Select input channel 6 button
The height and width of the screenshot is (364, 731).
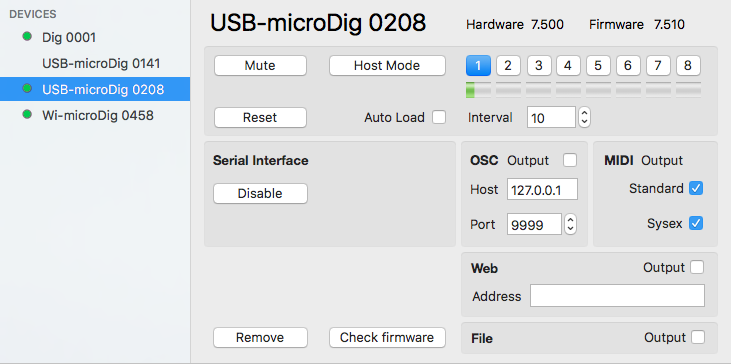pos(628,66)
